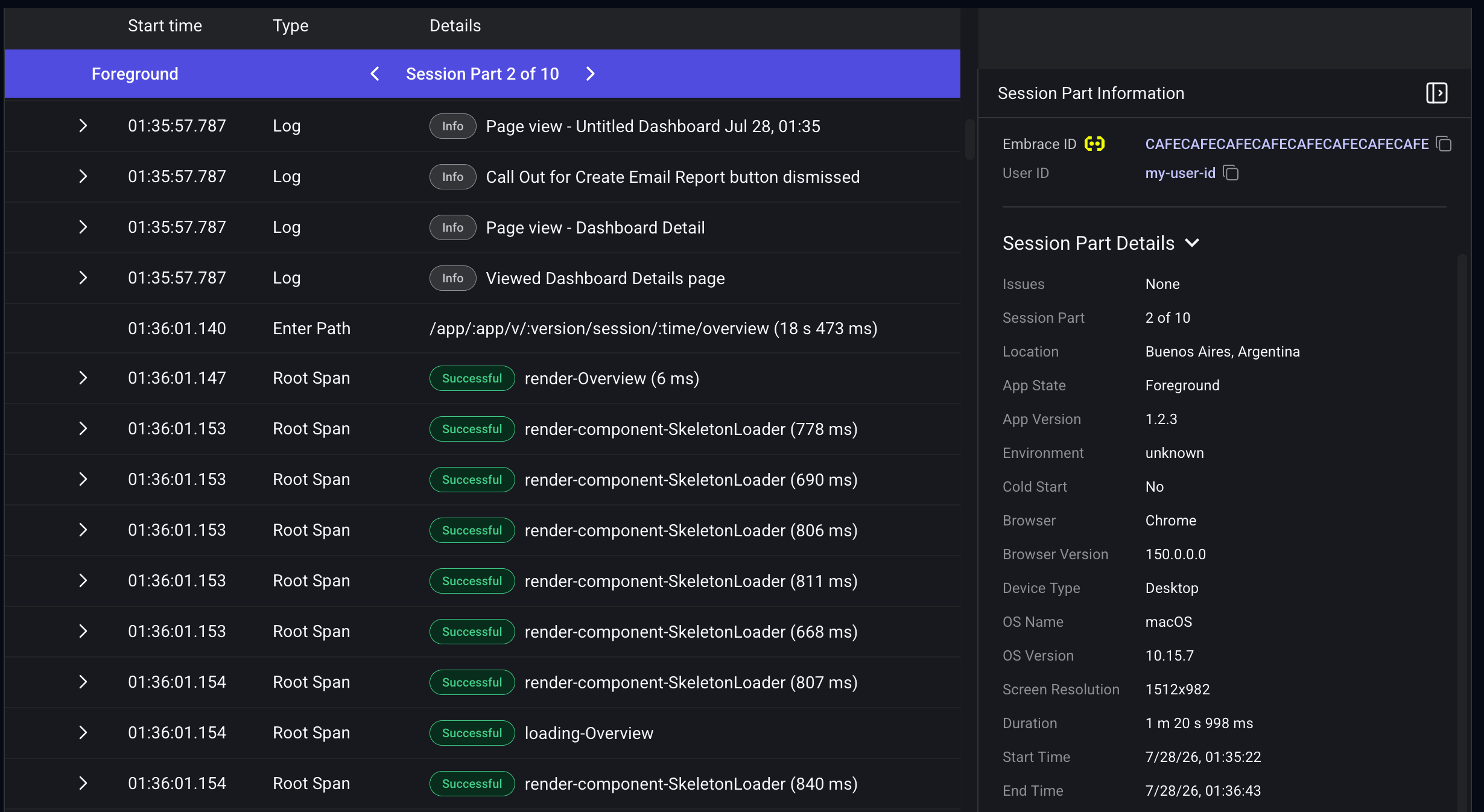Click the Info badge on Viewed Dashboard Details
Screen dimensions: 1484x812
(452, 278)
